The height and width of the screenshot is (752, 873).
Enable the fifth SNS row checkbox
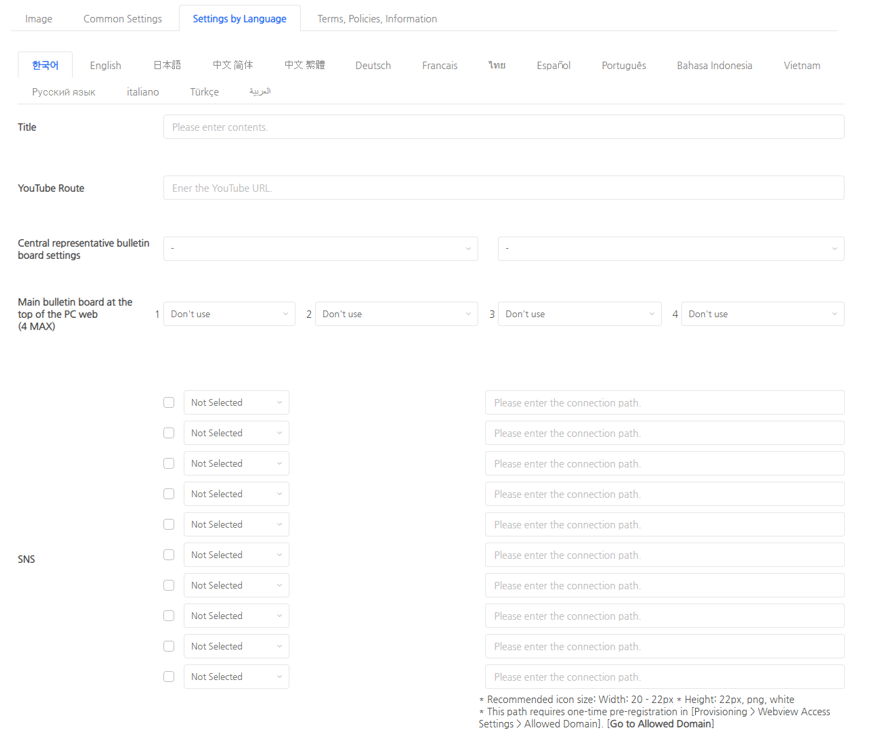click(169, 525)
